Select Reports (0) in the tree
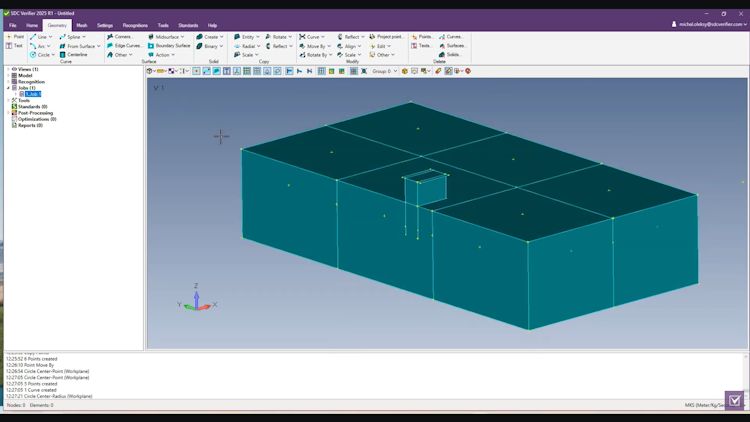The width and height of the screenshot is (750, 422). click(30, 125)
